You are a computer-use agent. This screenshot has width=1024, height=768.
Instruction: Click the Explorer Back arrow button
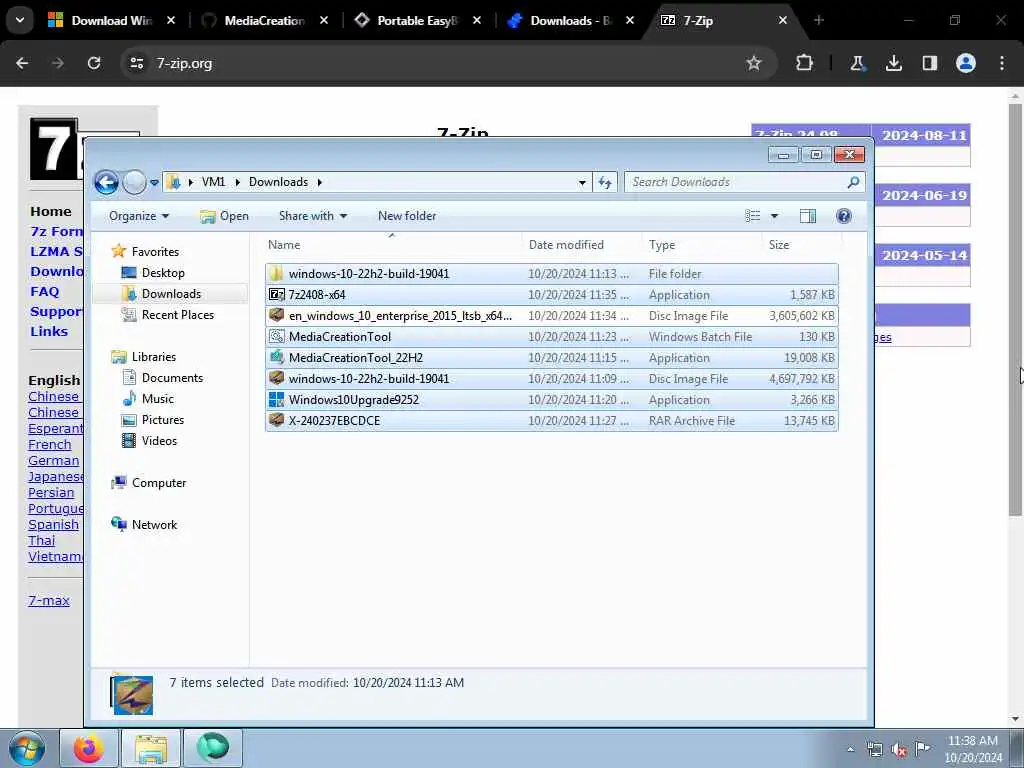106,182
